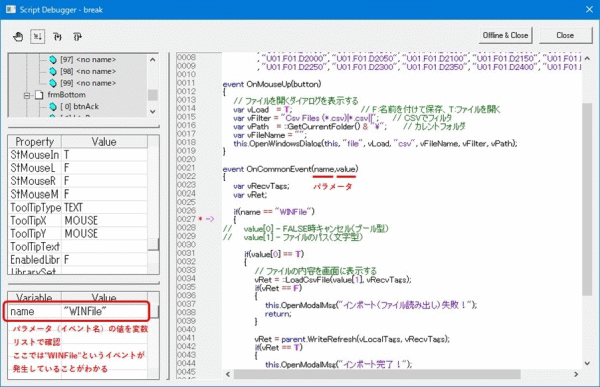Click the code pane vertical scrollbar thumb

587,199
